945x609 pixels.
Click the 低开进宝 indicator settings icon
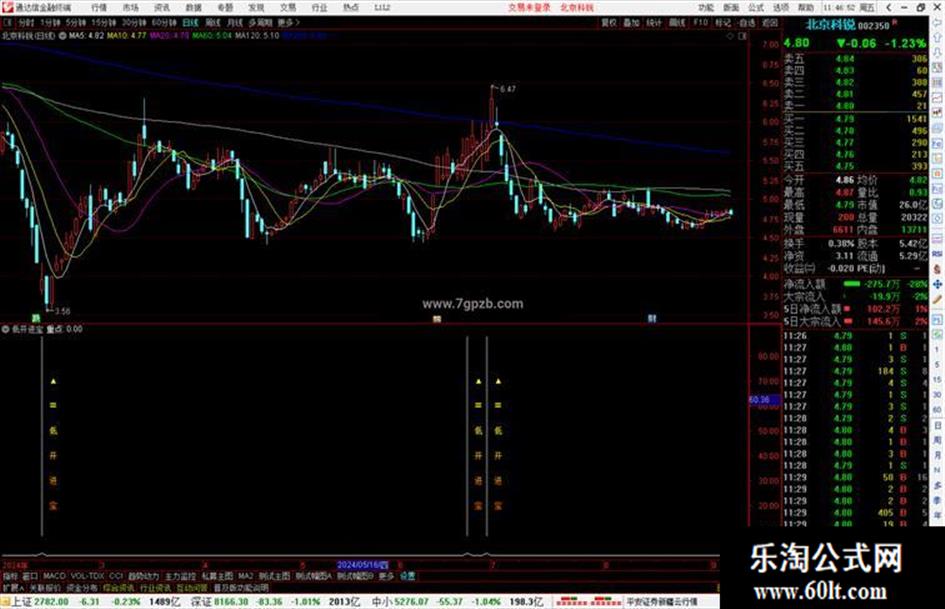[6, 329]
